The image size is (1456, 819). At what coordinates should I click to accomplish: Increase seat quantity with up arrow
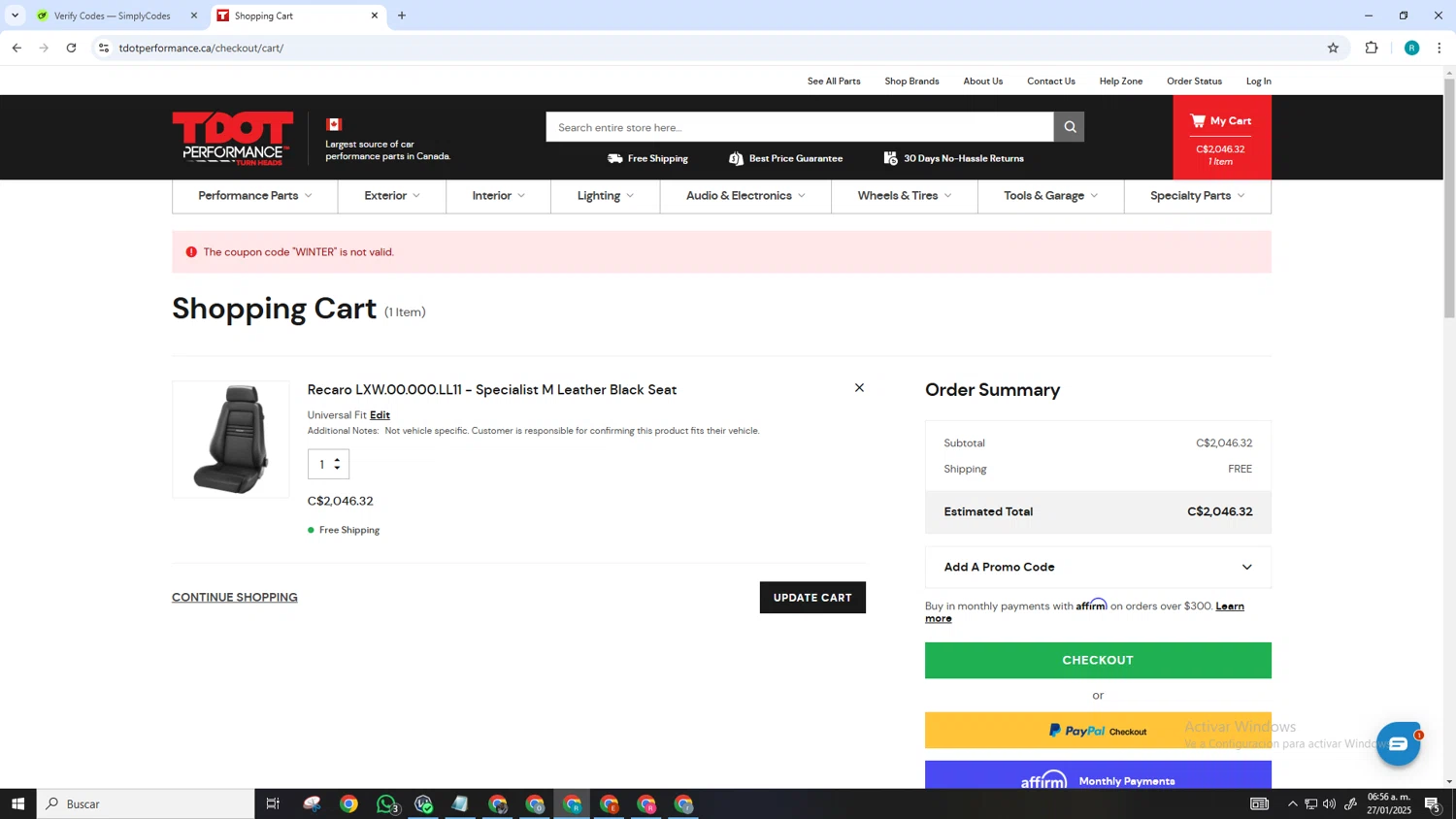[x=337, y=459]
